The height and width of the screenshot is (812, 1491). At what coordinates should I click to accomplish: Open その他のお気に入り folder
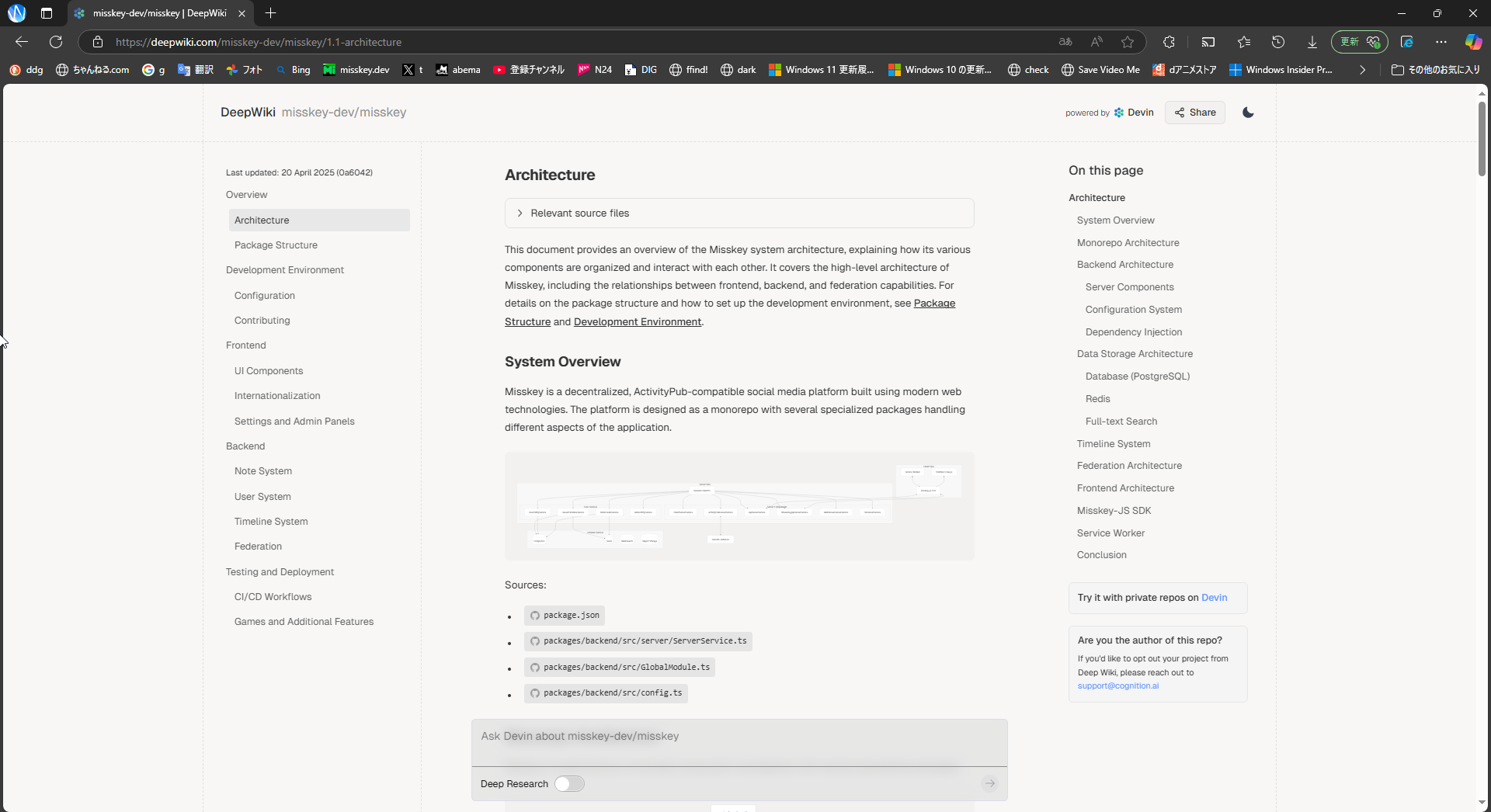(x=1436, y=70)
